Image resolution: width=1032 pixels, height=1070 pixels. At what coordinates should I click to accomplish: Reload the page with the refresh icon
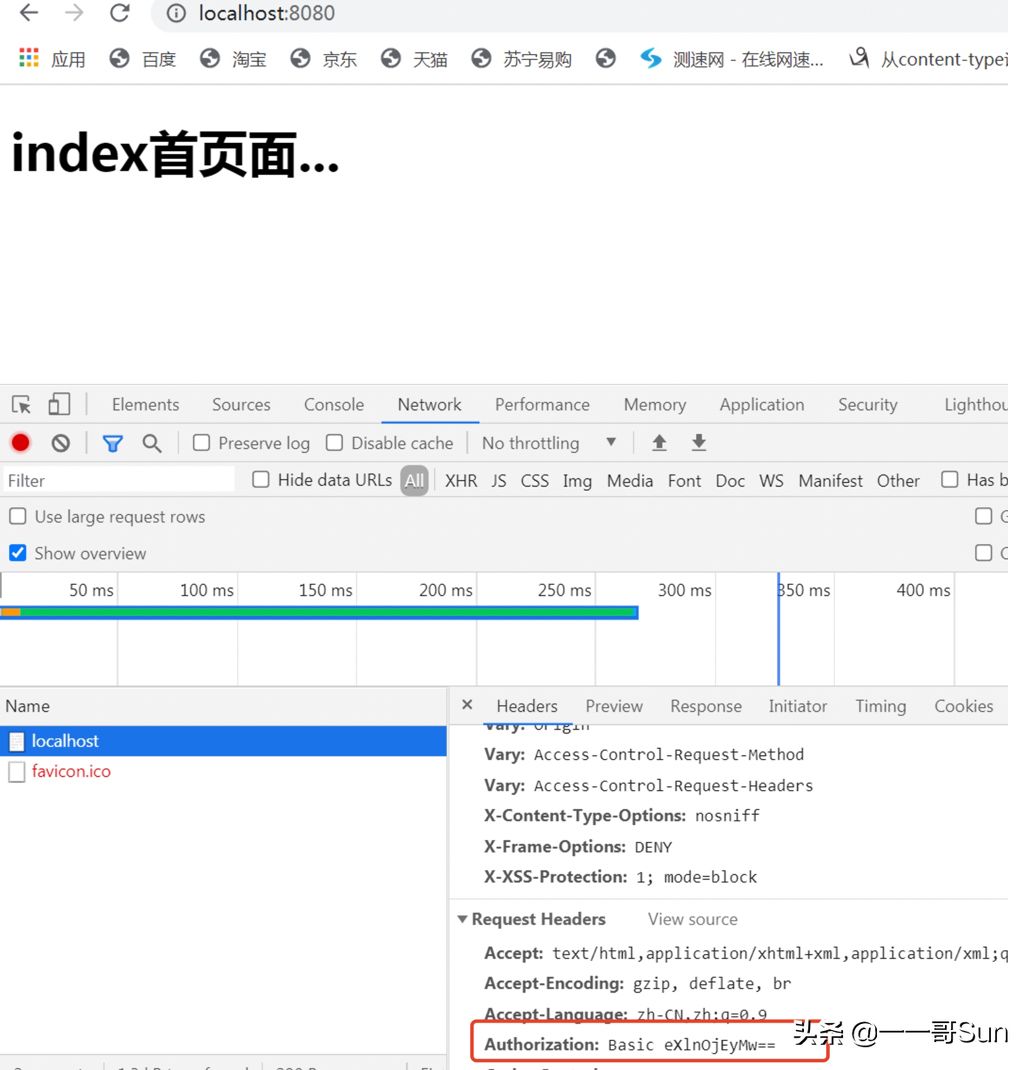pos(119,13)
